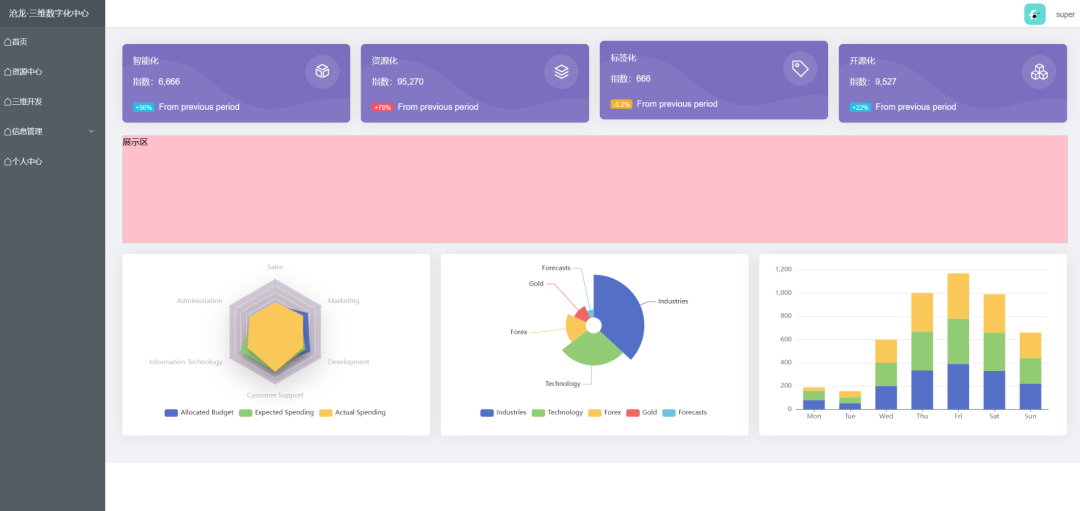Viewport: 1080px width, 511px height.
Task: Open 三维开发 in the sidebar
Action: 52,101
